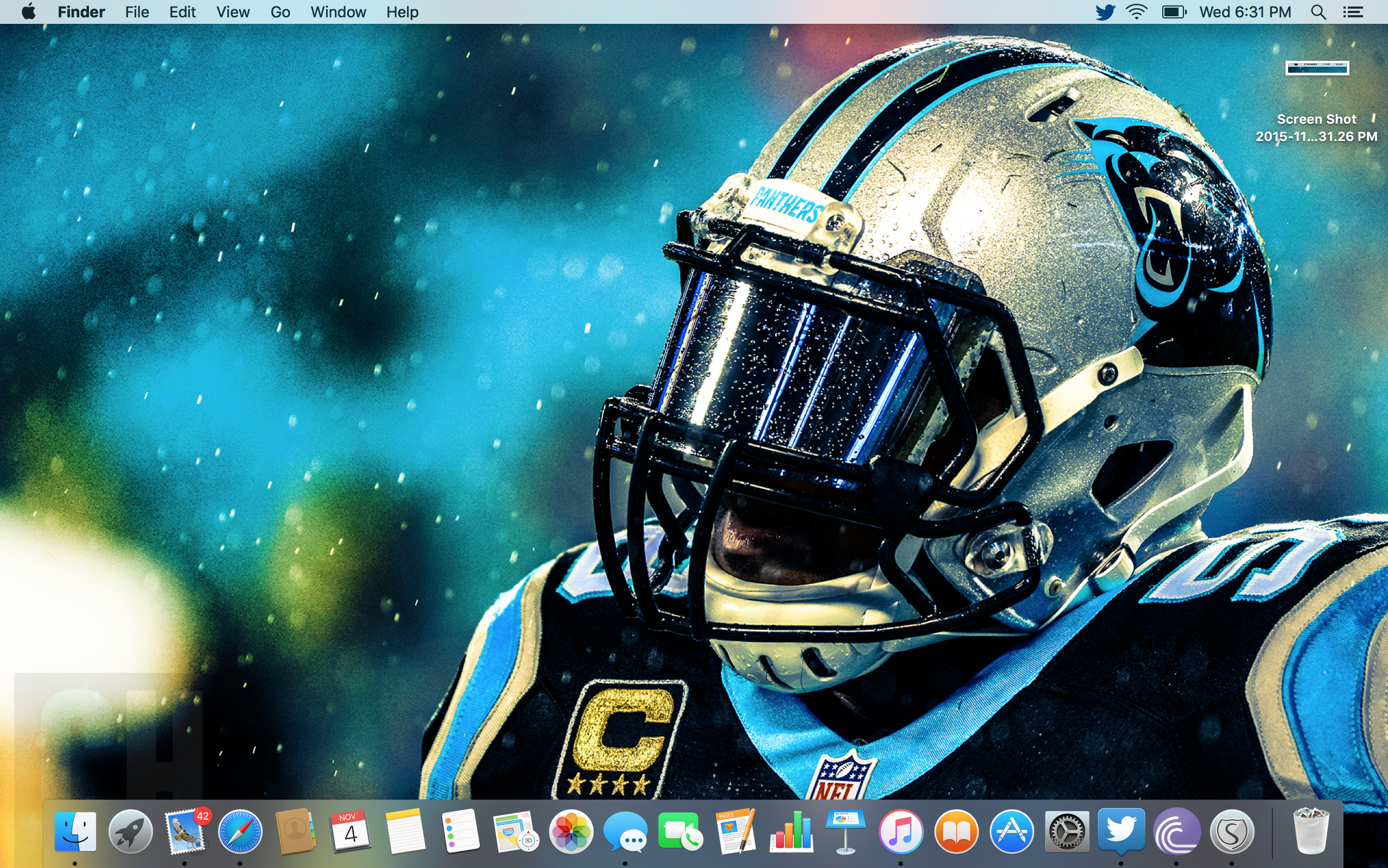
Task: Open Messages speech bubble icon
Action: coord(626,831)
